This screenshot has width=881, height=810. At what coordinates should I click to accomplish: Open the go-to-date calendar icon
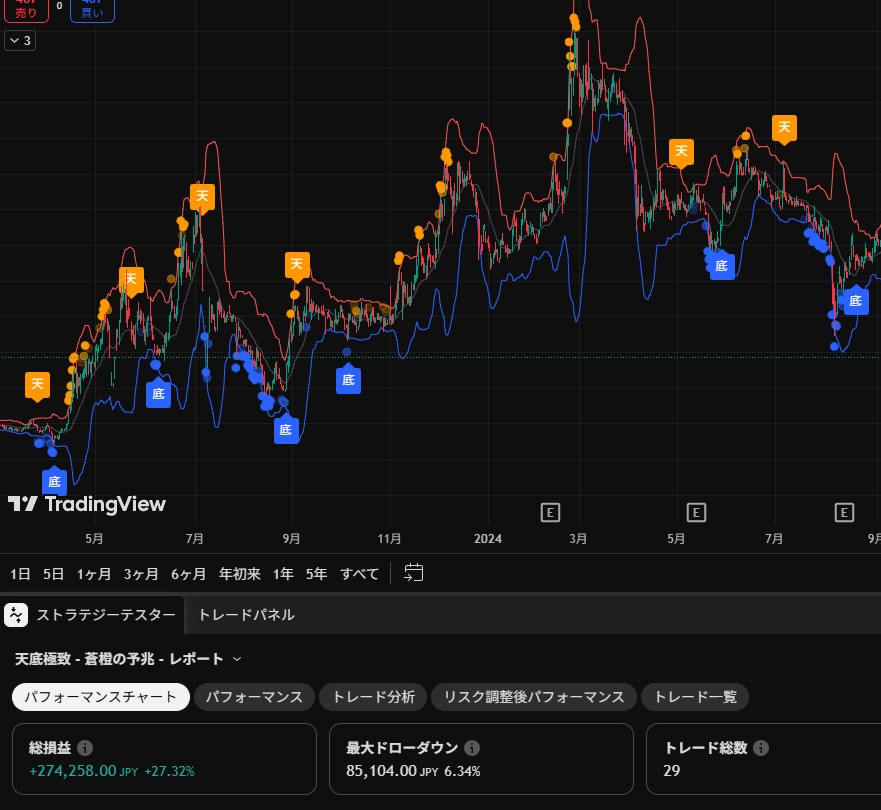tap(414, 573)
